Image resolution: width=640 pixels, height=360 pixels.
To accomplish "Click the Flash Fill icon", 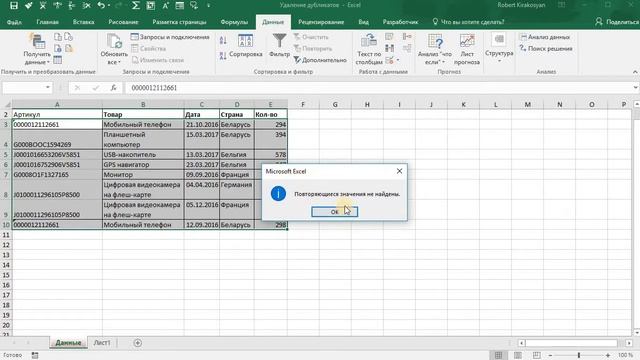I will (389, 37).
